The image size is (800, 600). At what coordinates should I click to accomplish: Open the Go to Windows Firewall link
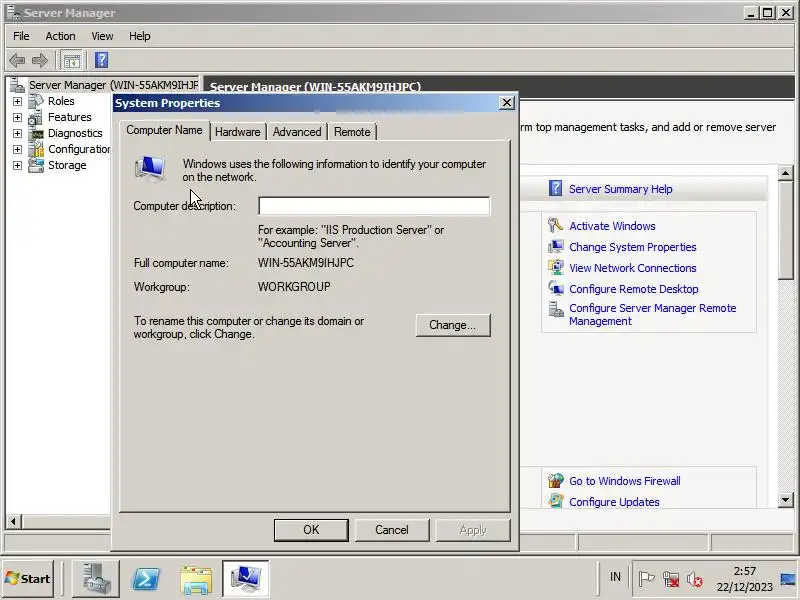[x=624, y=481]
